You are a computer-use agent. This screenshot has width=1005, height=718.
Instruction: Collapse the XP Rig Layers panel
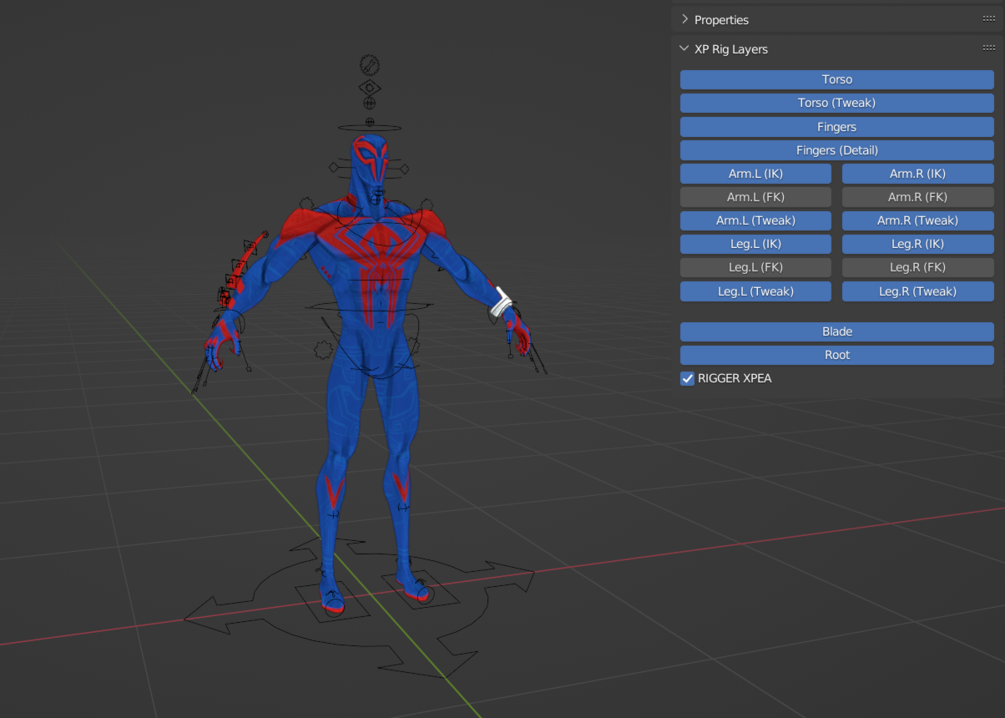[x=685, y=49]
